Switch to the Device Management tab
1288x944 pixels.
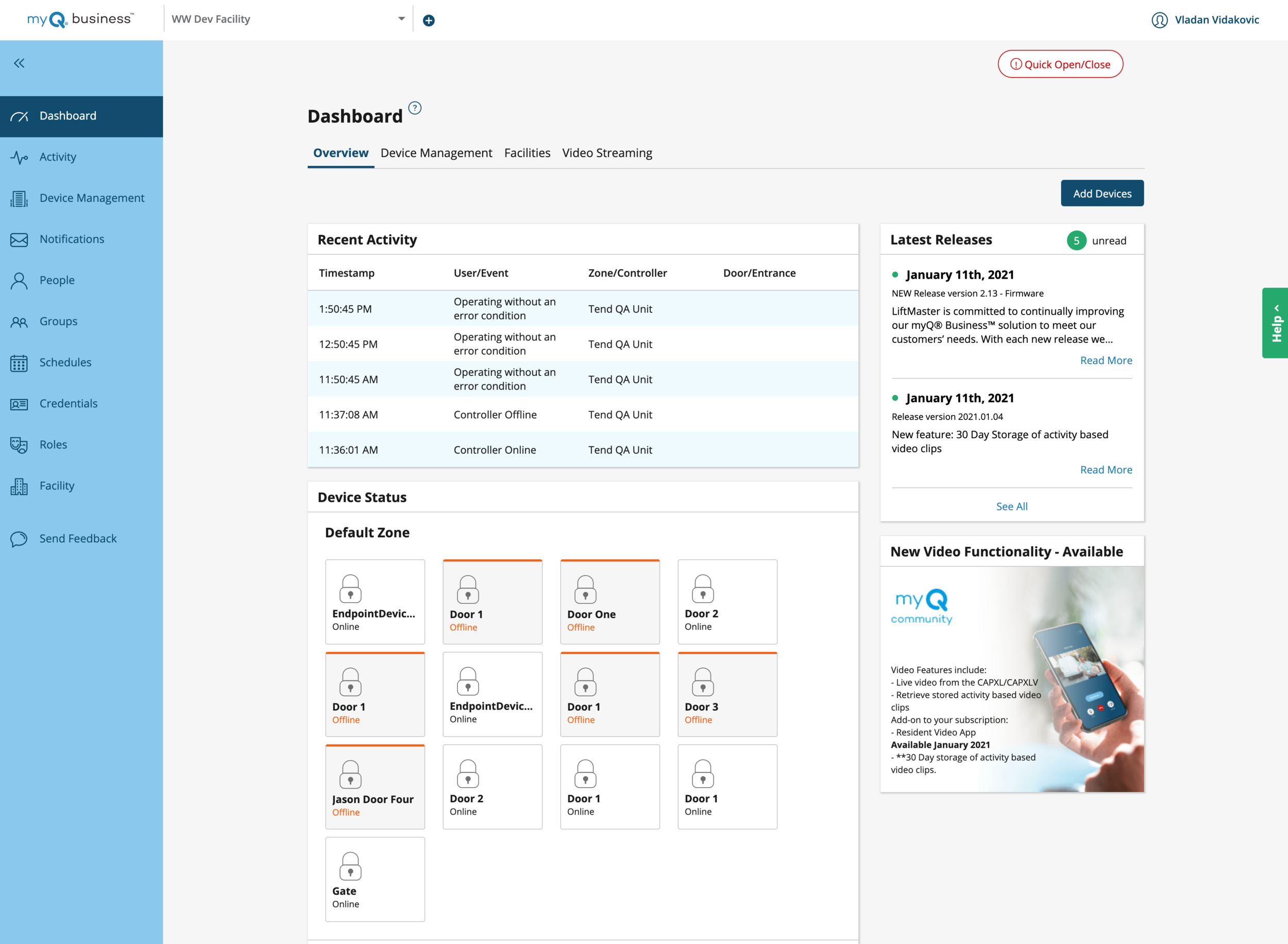(436, 153)
